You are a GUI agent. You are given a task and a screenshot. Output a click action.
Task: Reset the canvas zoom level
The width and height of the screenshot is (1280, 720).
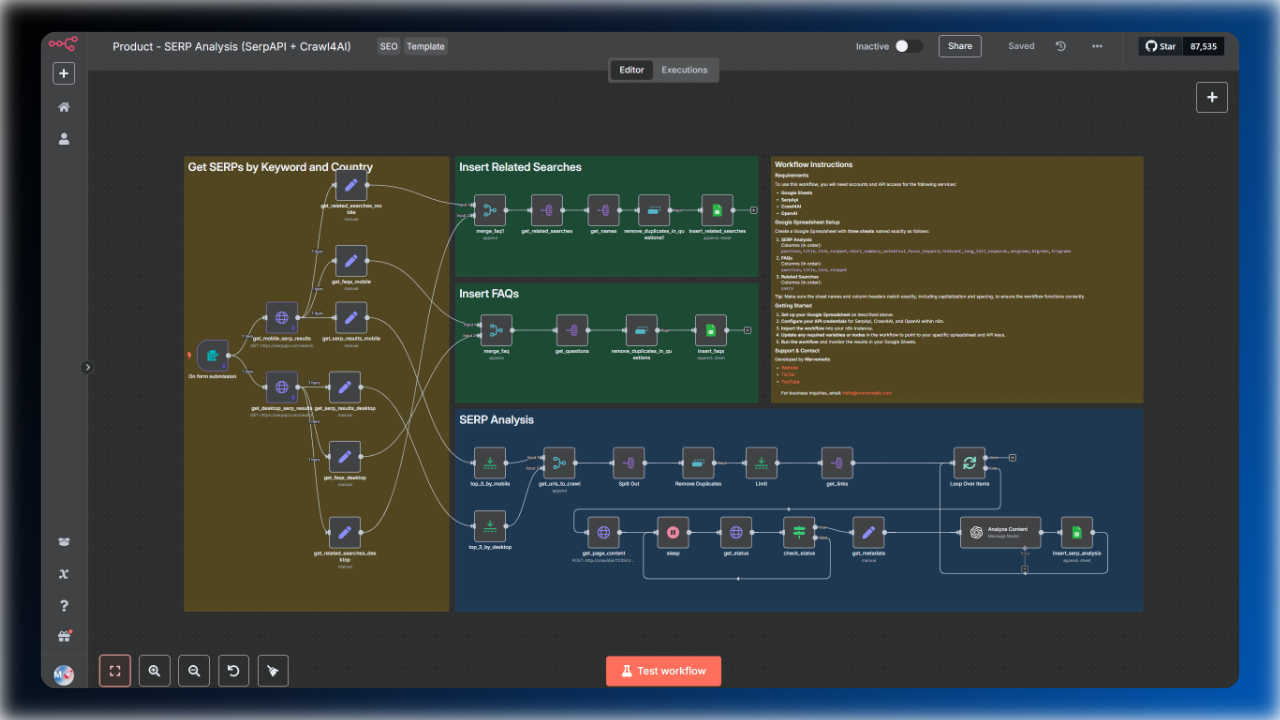tap(233, 671)
